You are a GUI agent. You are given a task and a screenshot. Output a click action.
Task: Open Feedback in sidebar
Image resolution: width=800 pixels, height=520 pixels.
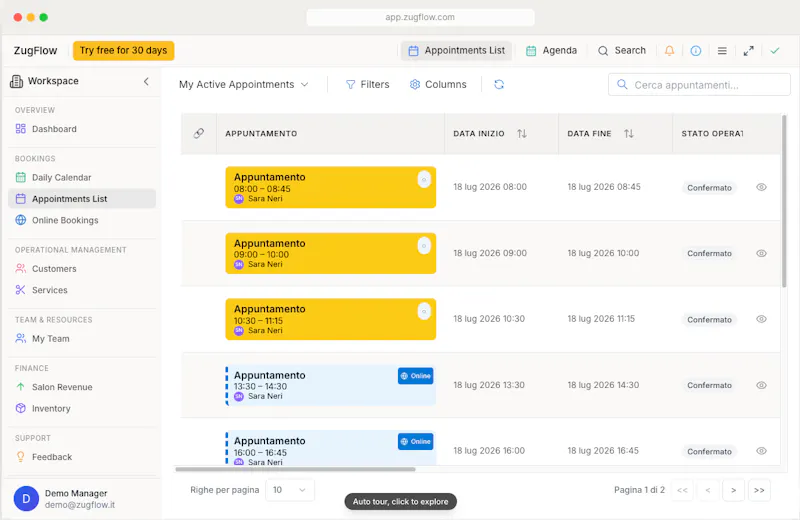click(82, 457)
